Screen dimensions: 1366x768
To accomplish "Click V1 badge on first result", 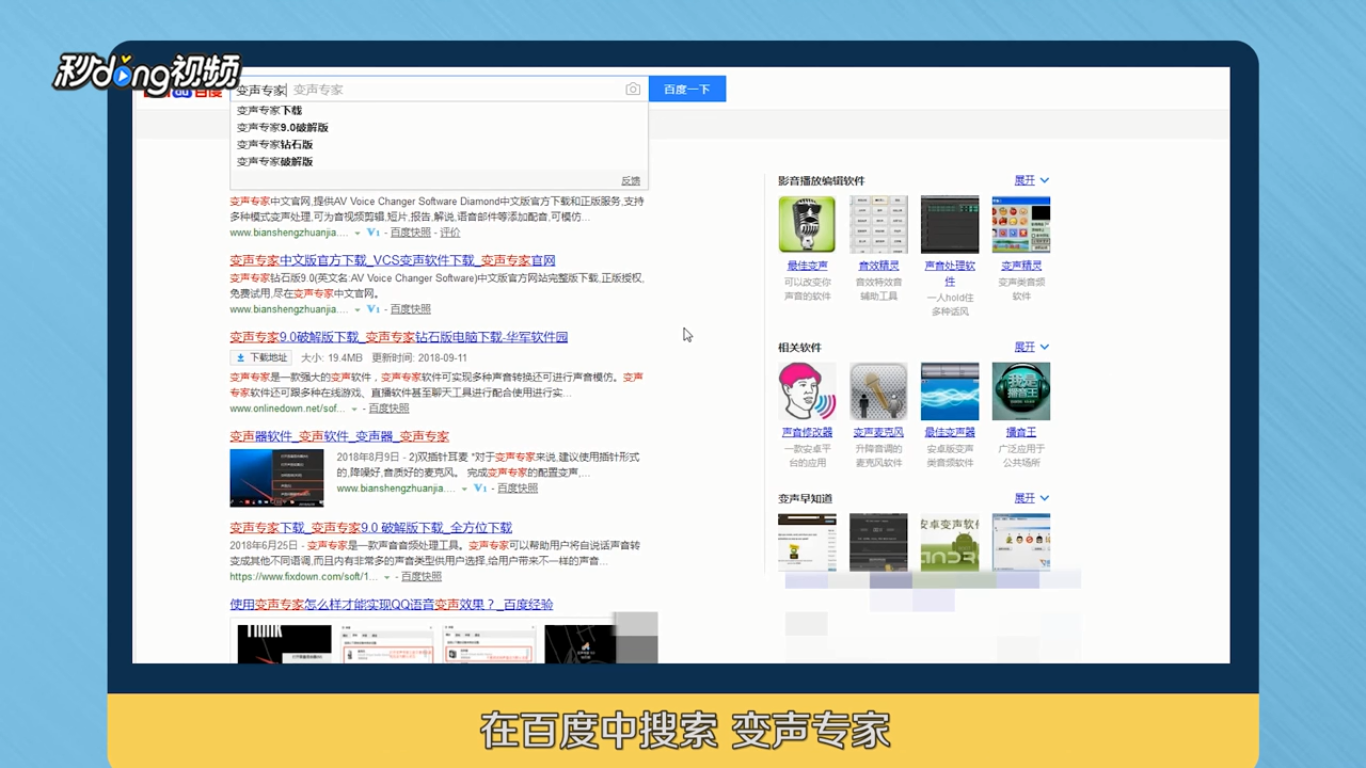I will tap(373, 232).
